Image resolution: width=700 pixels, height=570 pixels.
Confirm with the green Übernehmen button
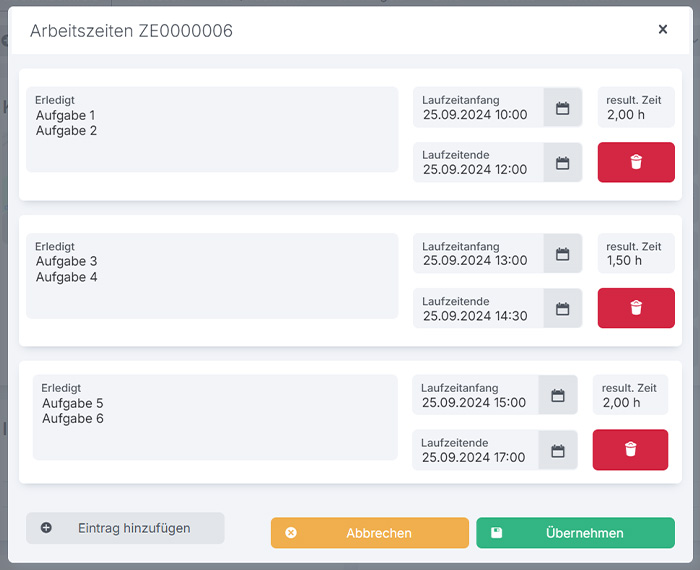575,533
